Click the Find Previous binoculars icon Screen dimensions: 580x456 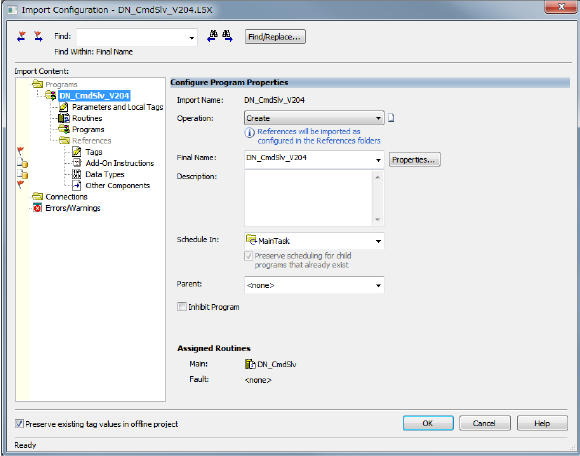tap(212, 36)
